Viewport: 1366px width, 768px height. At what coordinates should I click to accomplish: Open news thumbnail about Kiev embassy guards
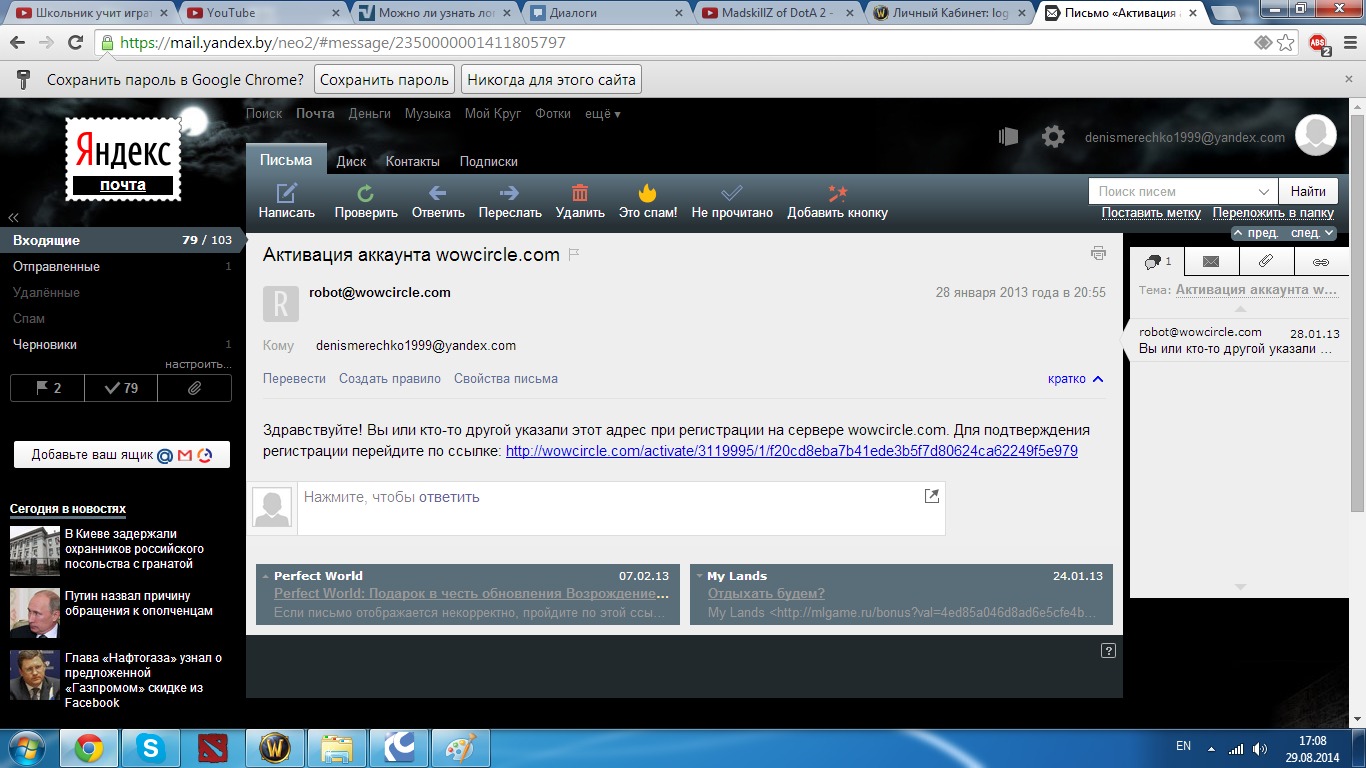pos(35,551)
